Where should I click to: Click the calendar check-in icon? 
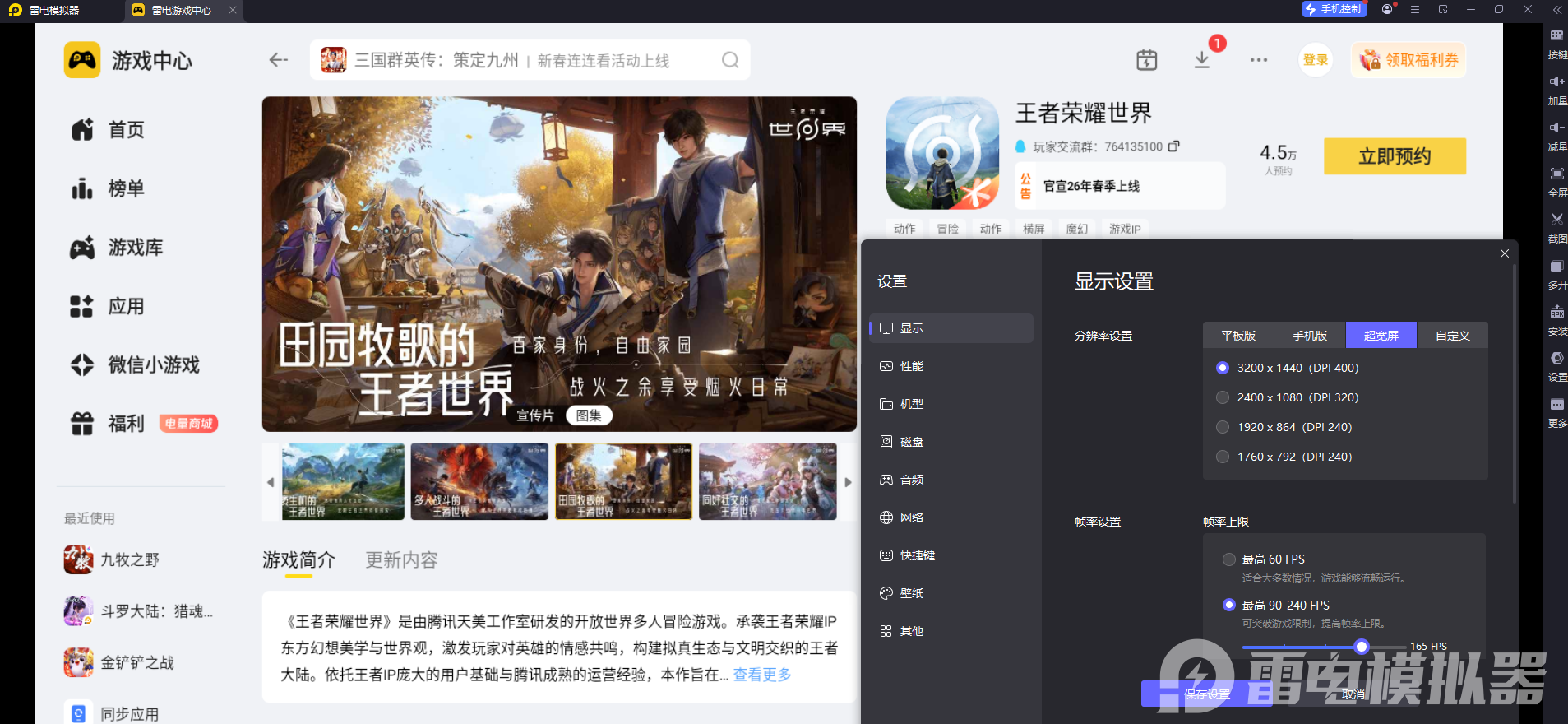(x=1146, y=60)
